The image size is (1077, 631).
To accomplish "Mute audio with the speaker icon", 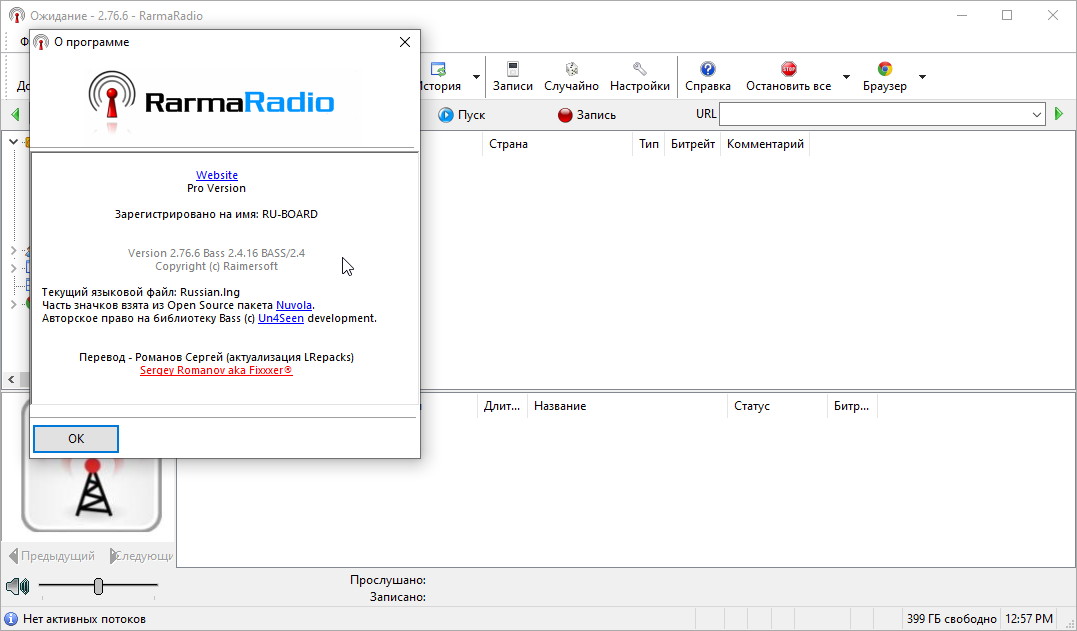I will pyautogui.click(x=18, y=586).
